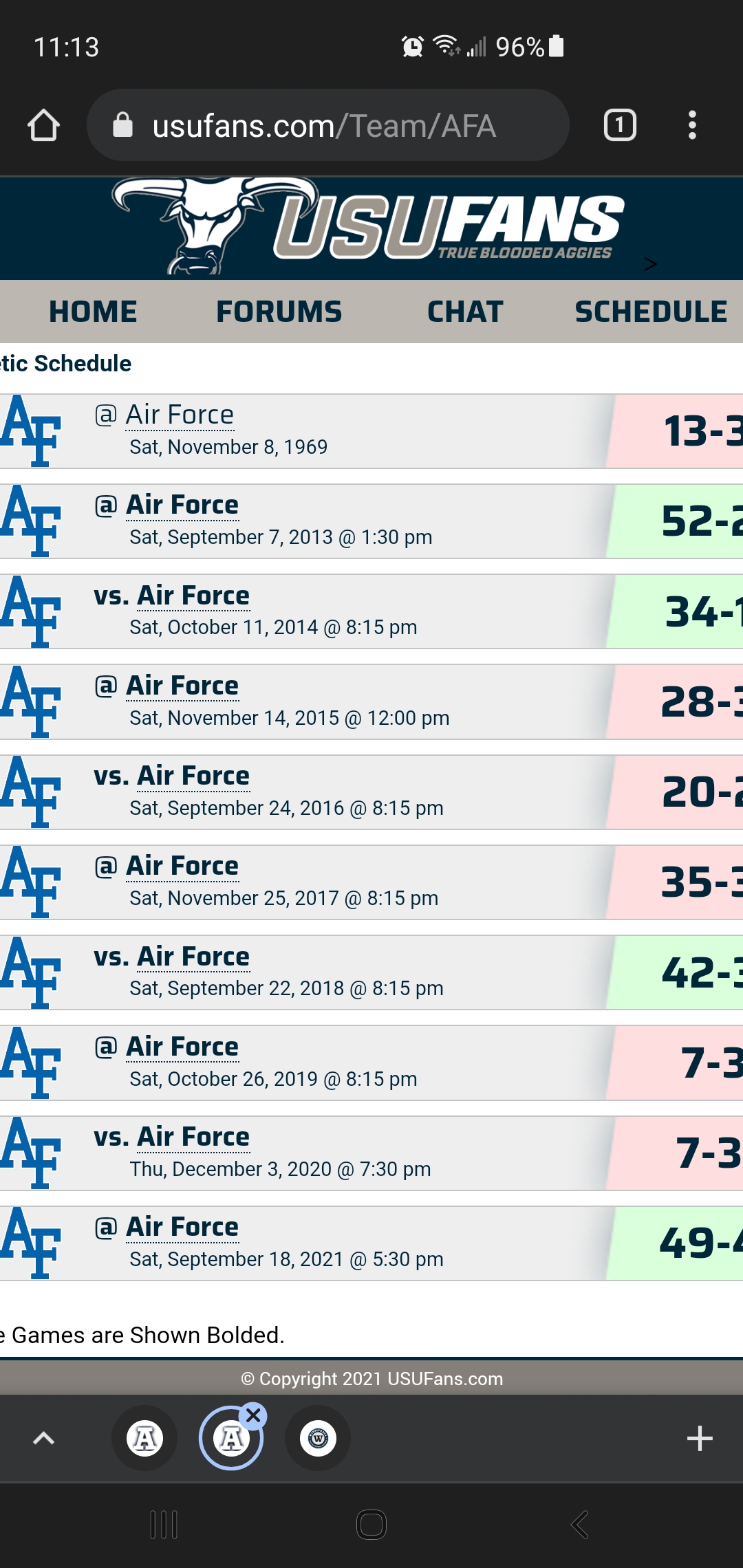Add a new tab with plus icon
This screenshot has height=1568, width=743.
(700, 1438)
